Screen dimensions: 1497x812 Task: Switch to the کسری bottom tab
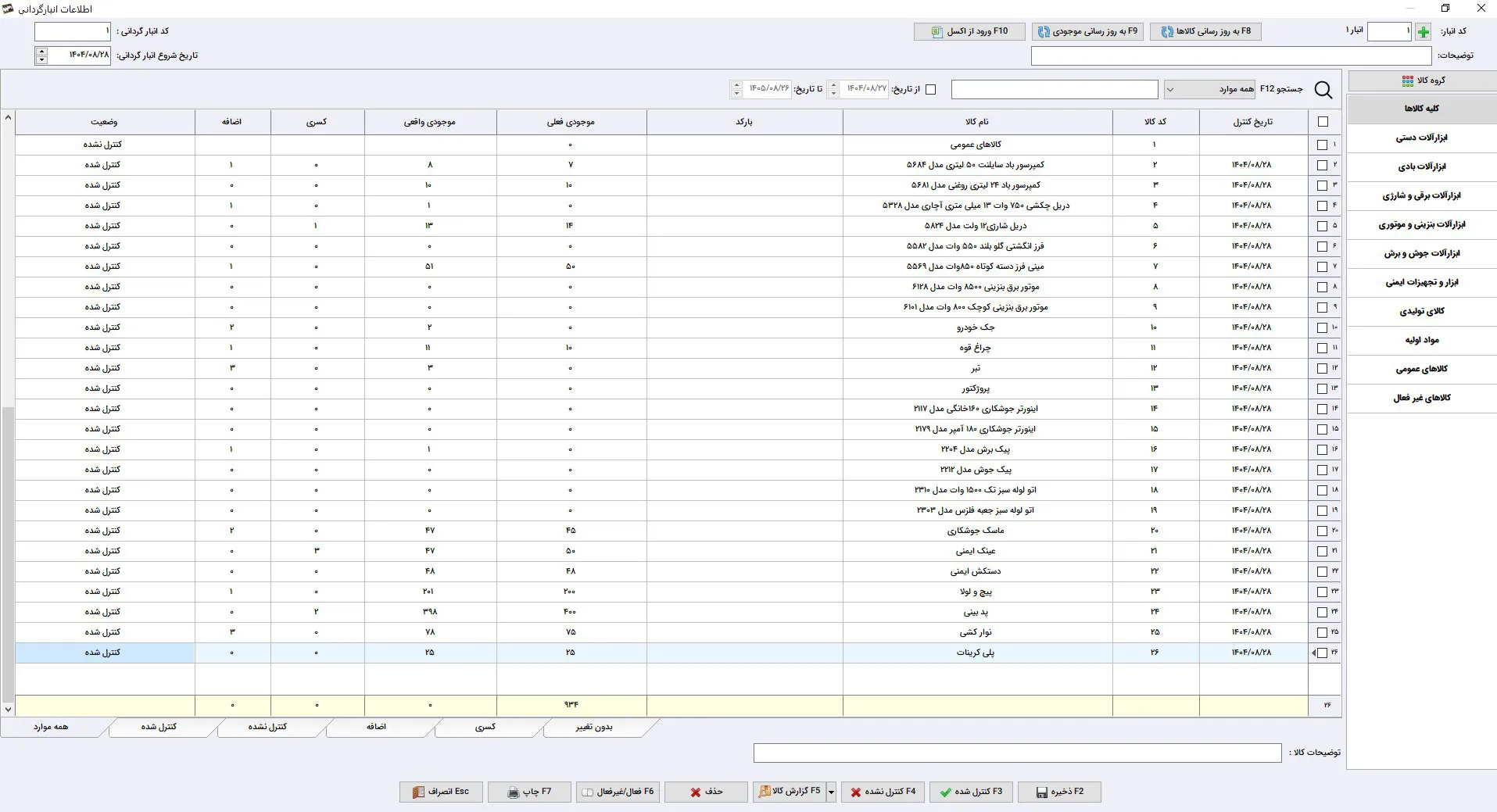485,728
